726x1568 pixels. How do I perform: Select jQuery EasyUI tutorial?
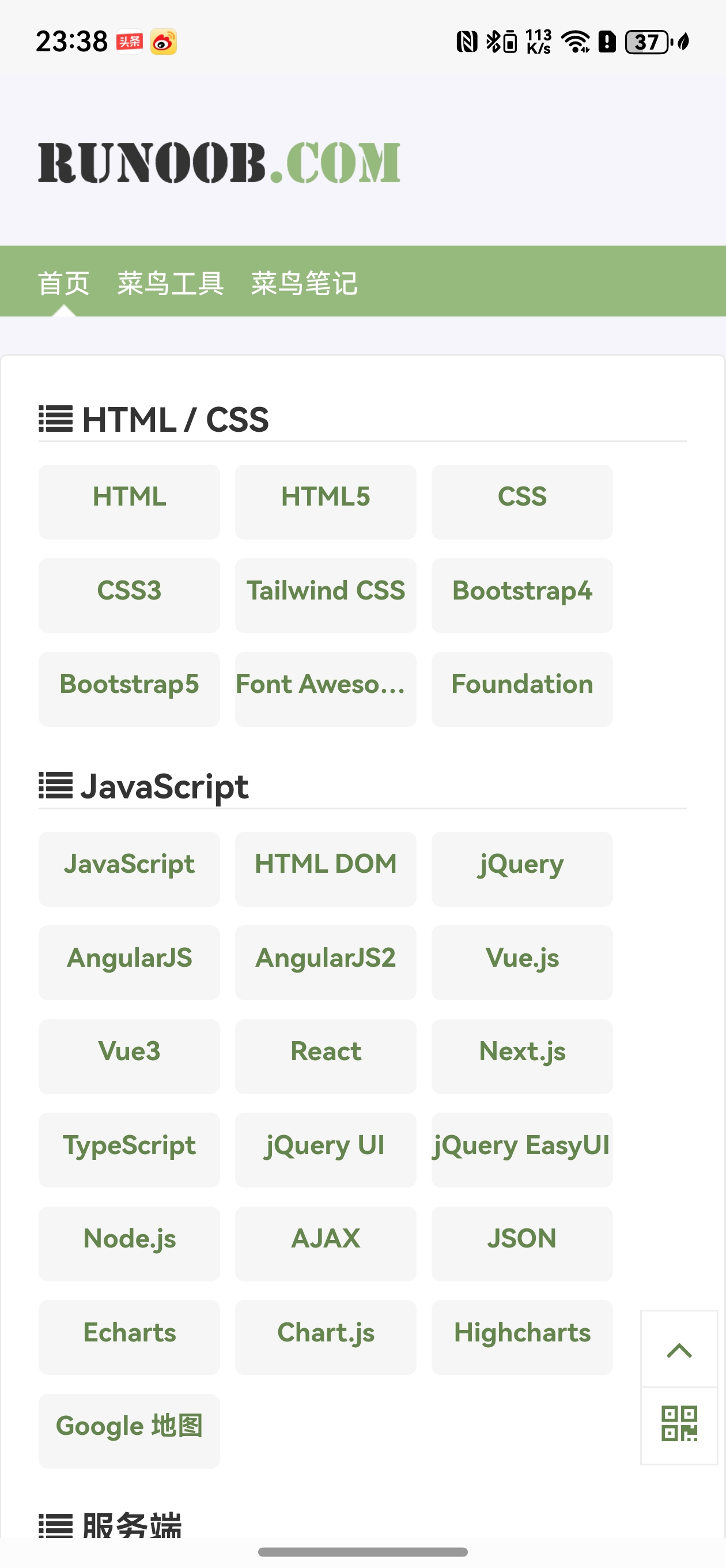pyautogui.click(x=522, y=1151)
